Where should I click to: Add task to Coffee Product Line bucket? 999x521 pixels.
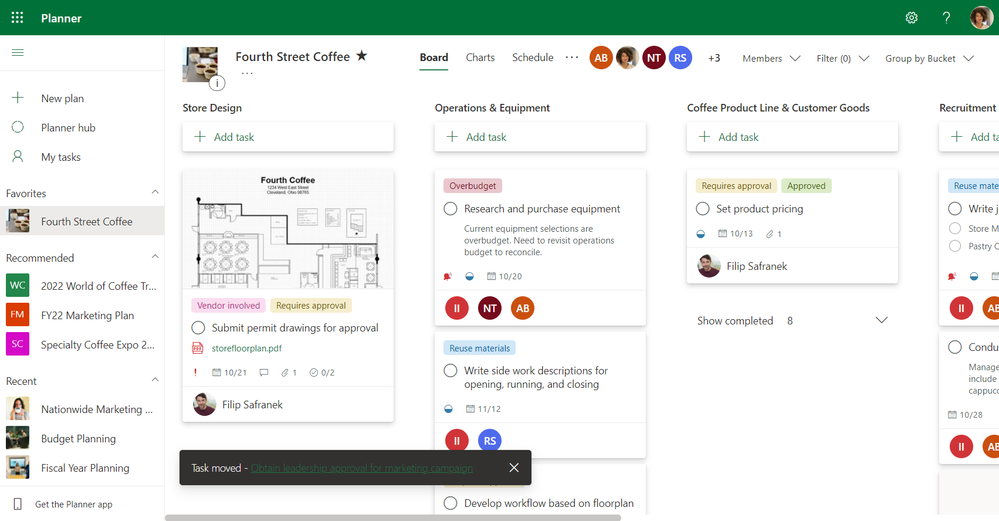[x=793, y=137]
